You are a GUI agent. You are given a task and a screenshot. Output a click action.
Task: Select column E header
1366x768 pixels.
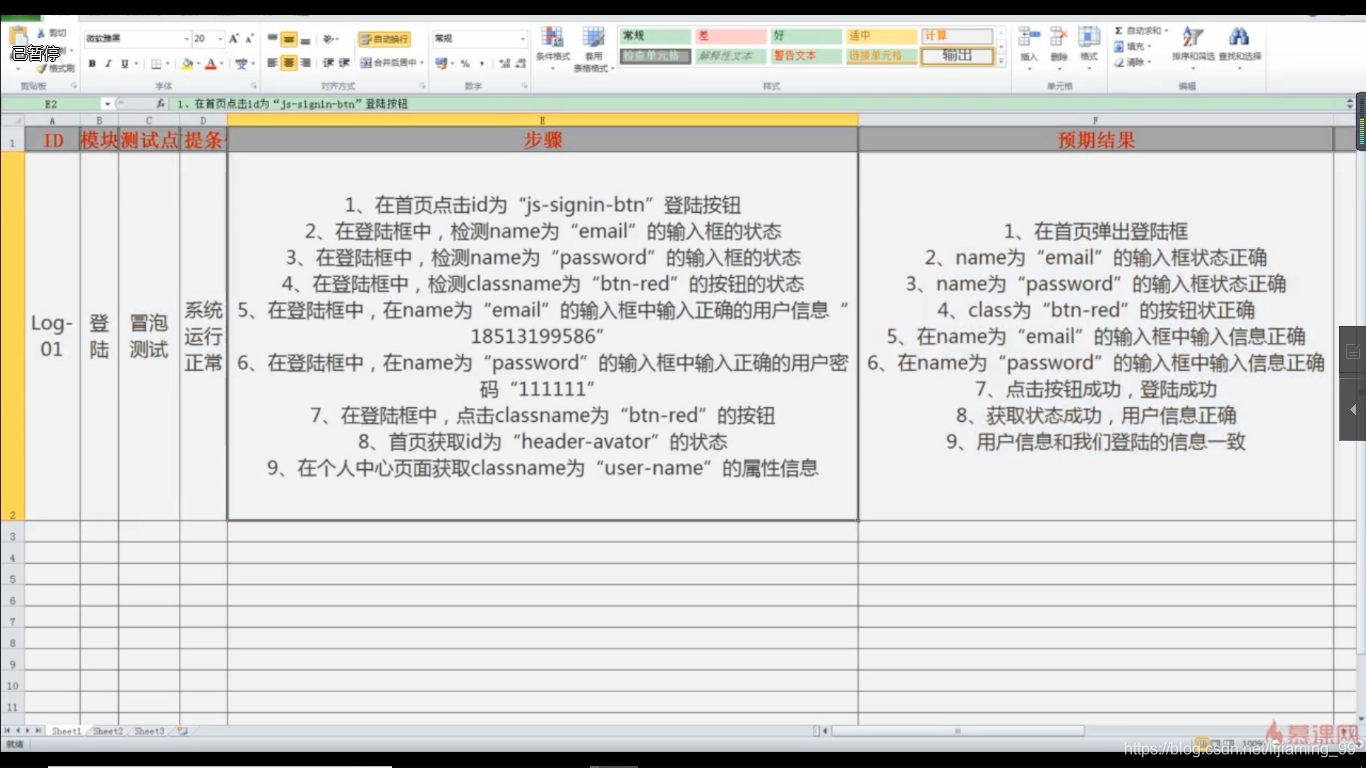point(543,120)
